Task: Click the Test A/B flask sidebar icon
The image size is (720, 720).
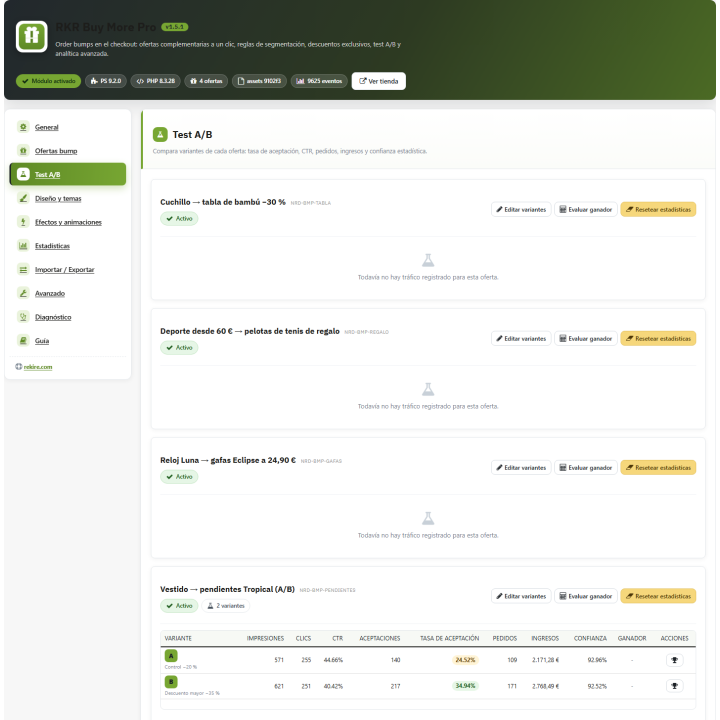Action: click(23, 174)
